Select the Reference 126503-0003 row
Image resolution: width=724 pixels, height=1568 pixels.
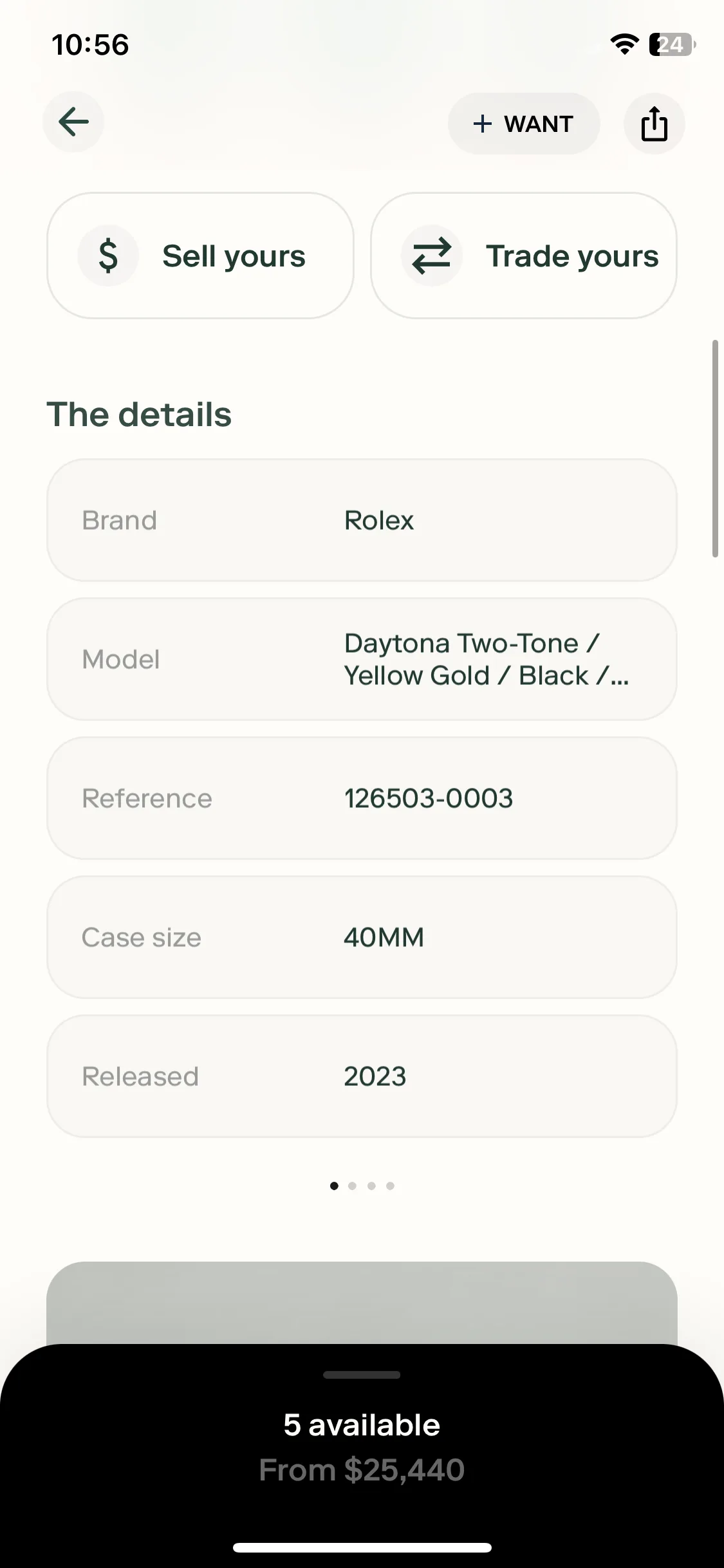(x=362, y=798)
